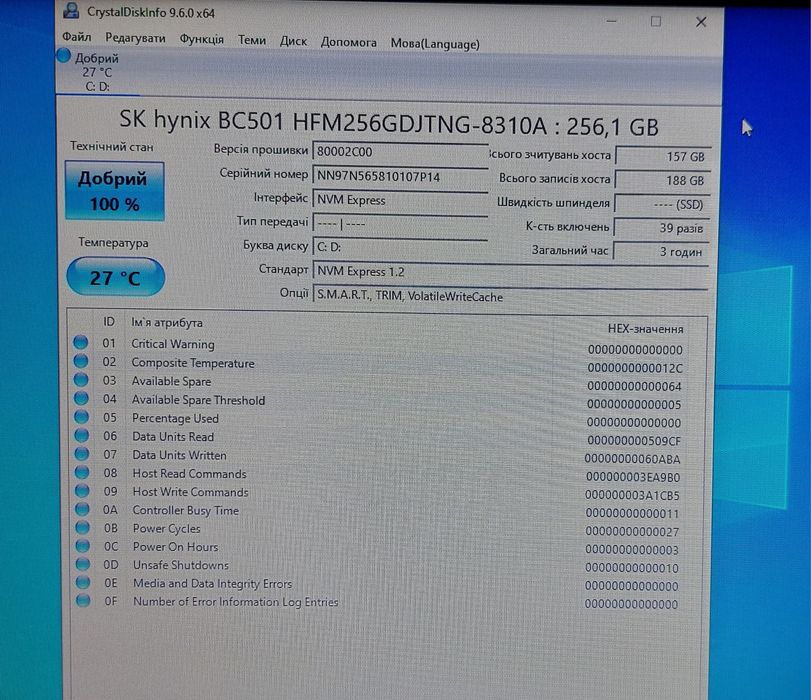Click the status circle for Percentage Used
811x700 pixels.
(x=81, y=416)
